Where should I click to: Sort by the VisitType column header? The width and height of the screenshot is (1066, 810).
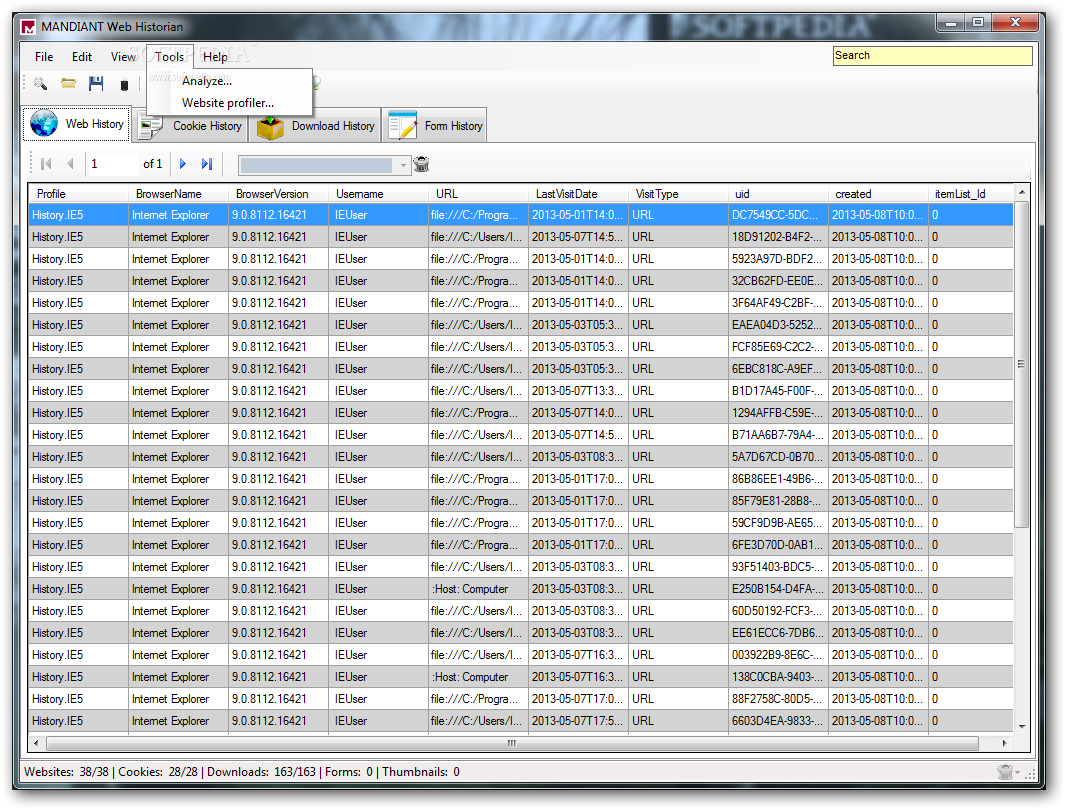click(x=678, y=194)
